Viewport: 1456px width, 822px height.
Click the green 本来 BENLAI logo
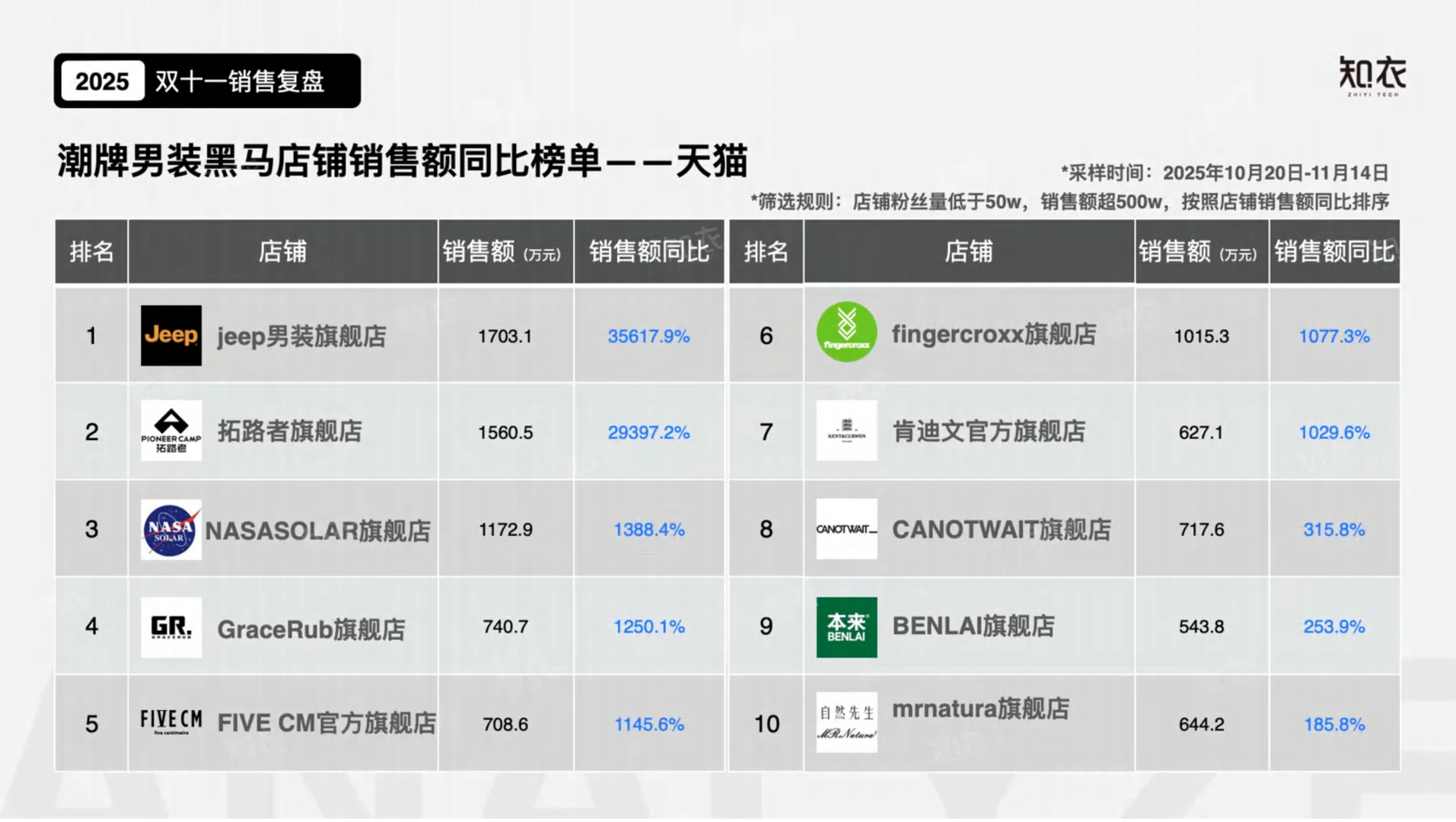pos(846,627)
